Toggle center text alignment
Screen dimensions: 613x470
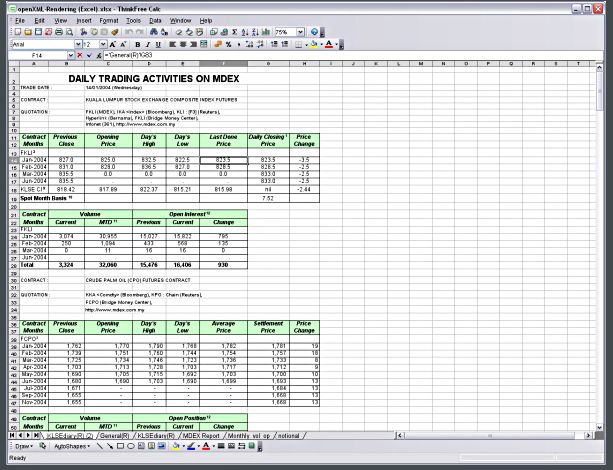(x=183, y=45)
